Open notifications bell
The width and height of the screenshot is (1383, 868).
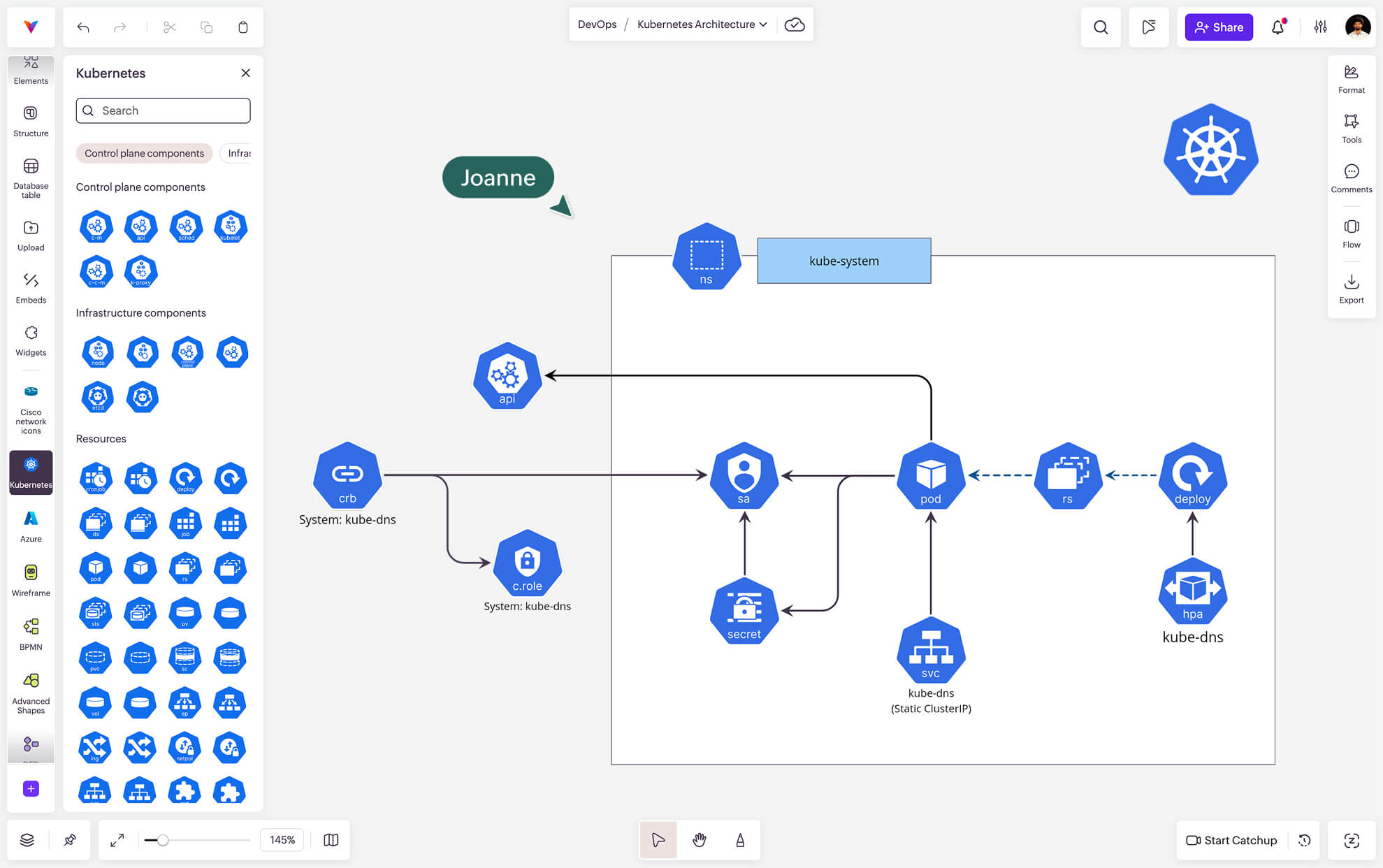tap(1278, 27)
